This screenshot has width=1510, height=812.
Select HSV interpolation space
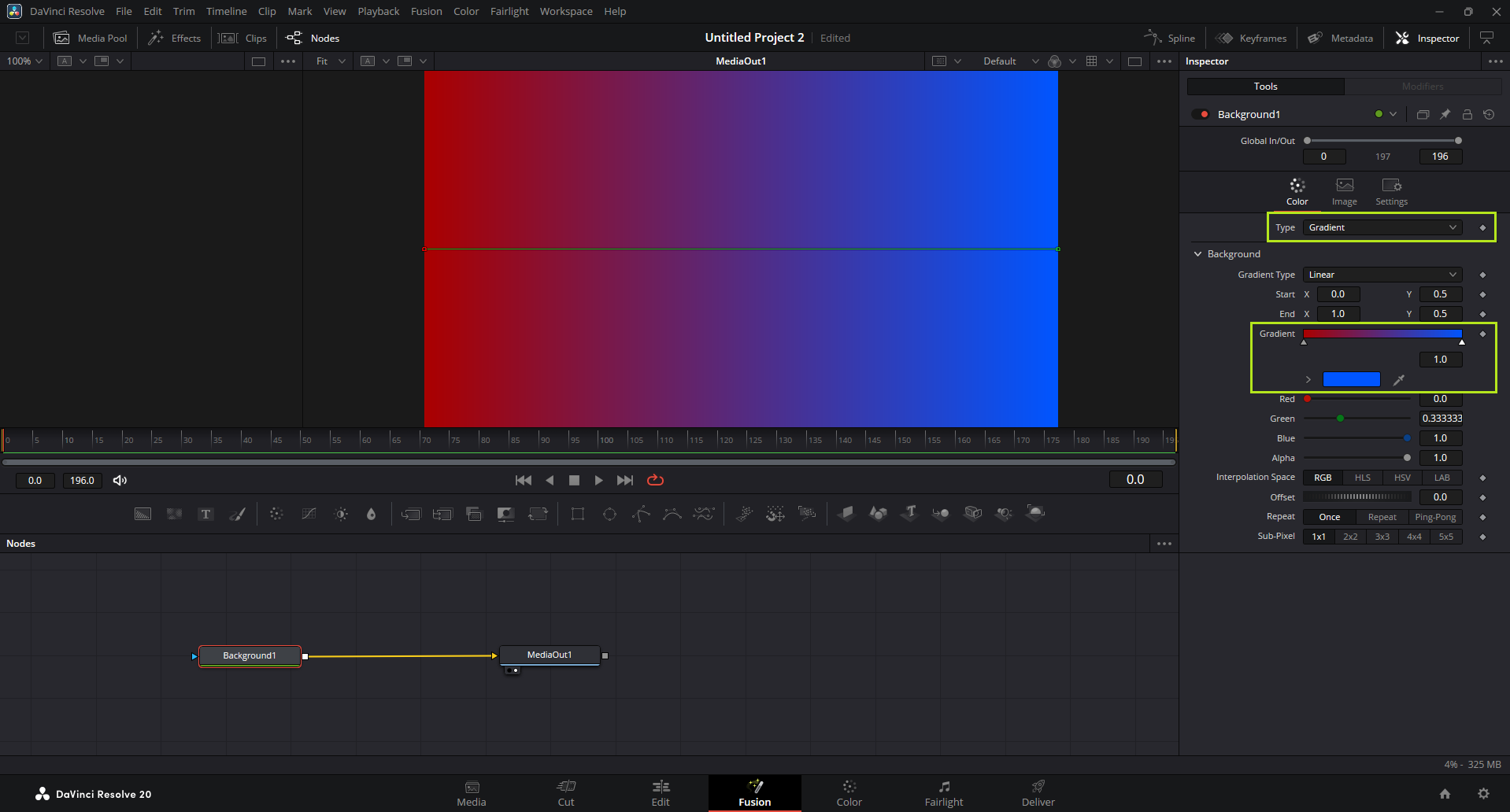tap(1402, 478)
